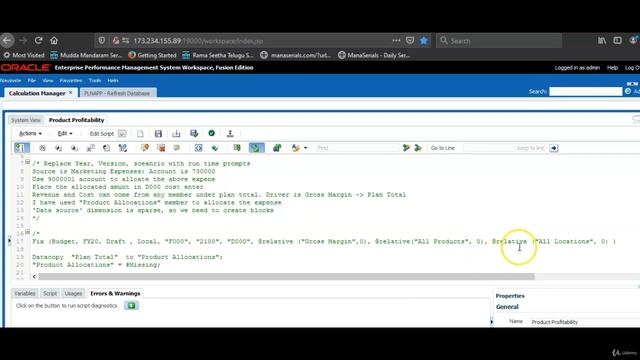640x360 pixels.
Task: Open the Actions dropdown menu
Action: point(30,133)
